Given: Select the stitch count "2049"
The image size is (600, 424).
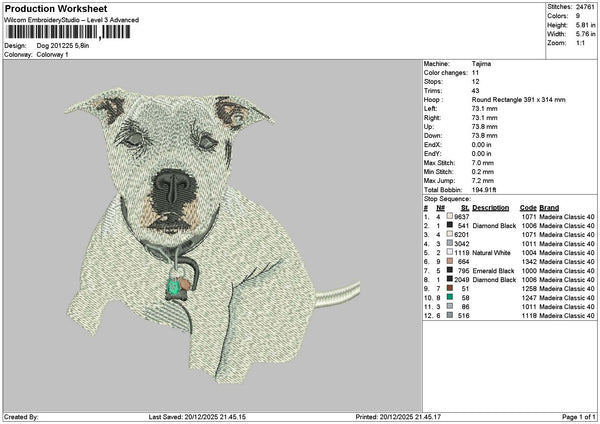Looking at the screenshot, I should click(461, 280).
